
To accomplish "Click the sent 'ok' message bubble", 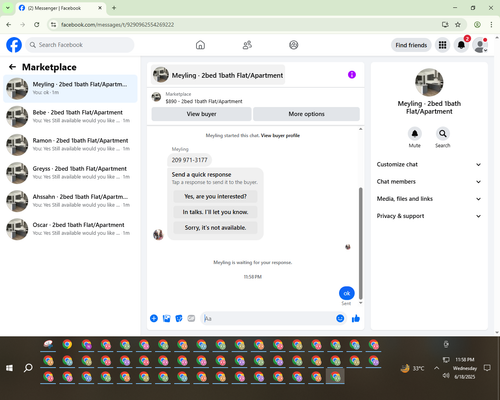I will coord(347,293).
